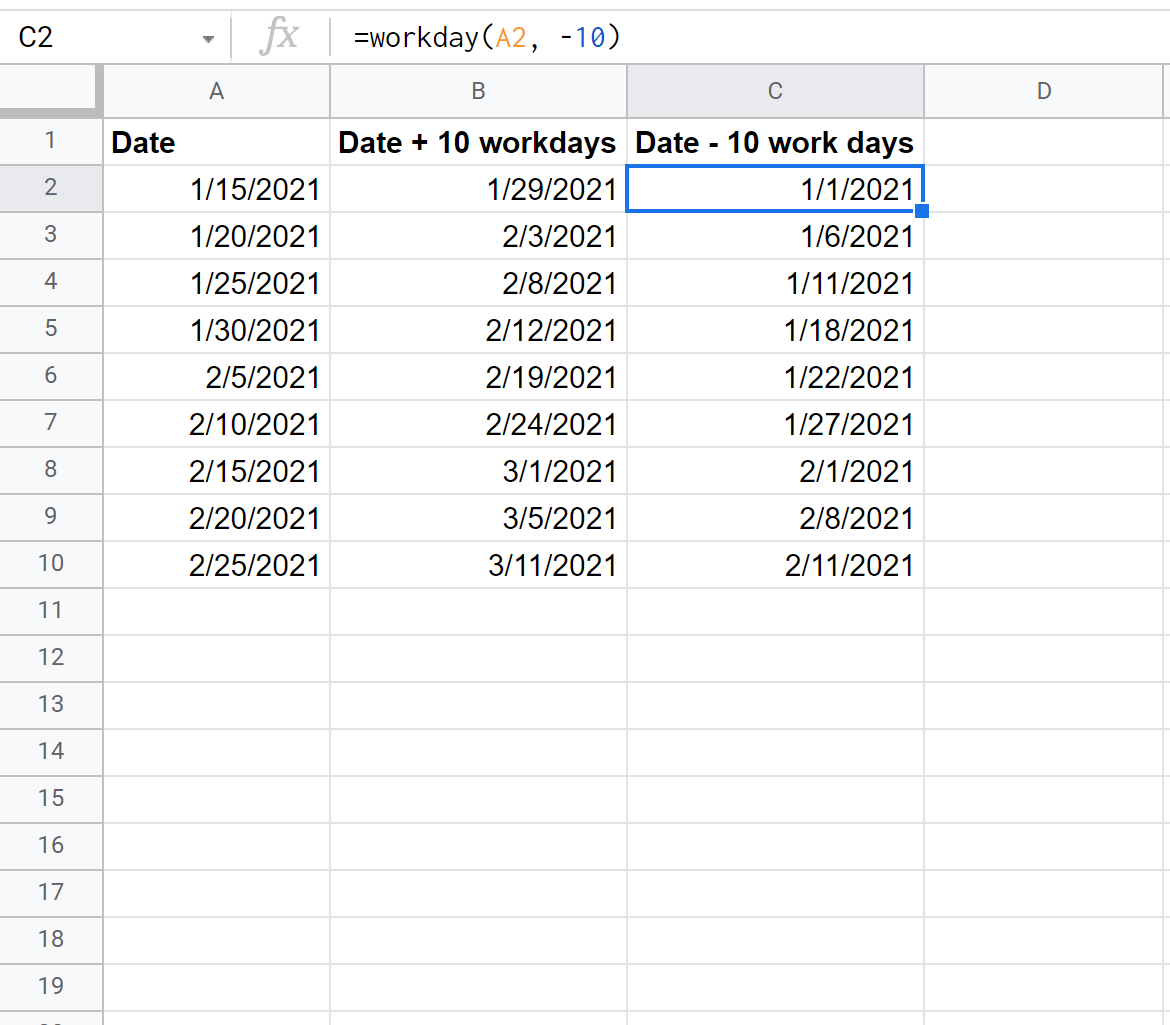The image size is (1170, 1025).
Task: Click the fx function icon
Action: pyautogui.click(x=278, y=38)
